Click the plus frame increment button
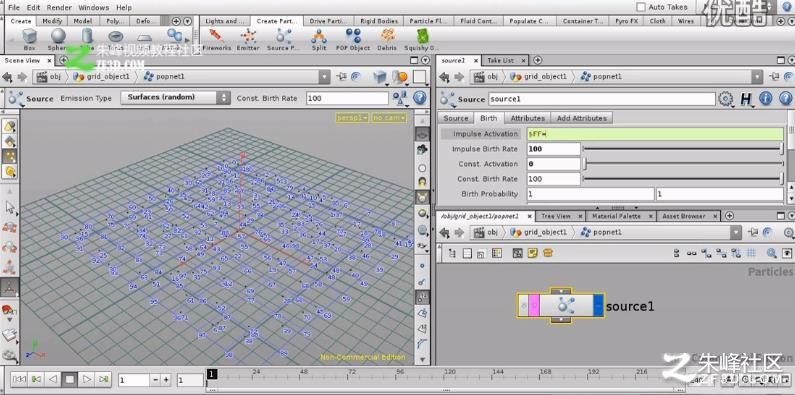795x395 pixels. (x=166, y=380)
